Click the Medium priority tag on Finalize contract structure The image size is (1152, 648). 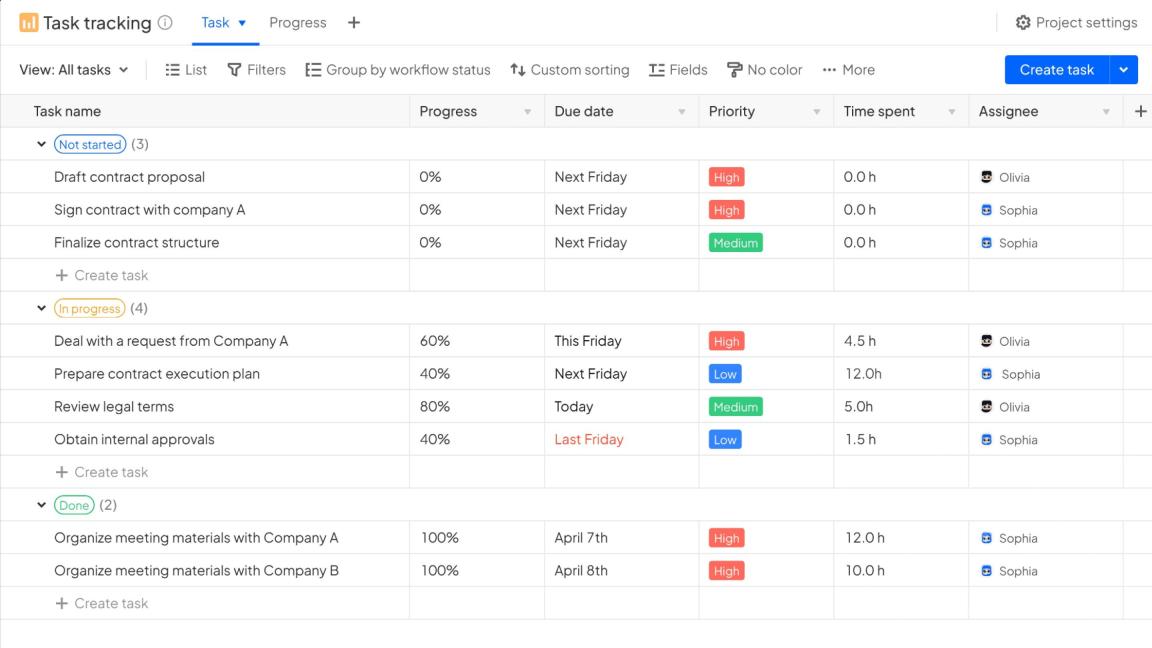point(735,242)
